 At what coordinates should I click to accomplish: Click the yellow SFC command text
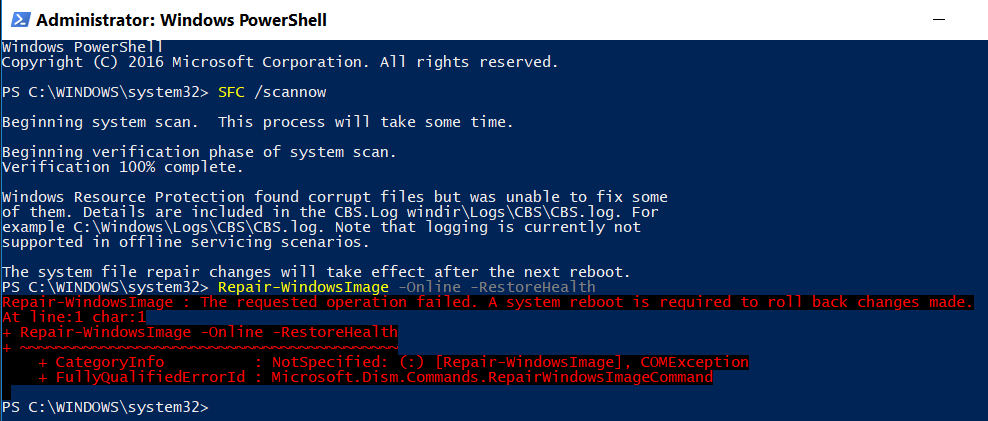pos(231,93)
